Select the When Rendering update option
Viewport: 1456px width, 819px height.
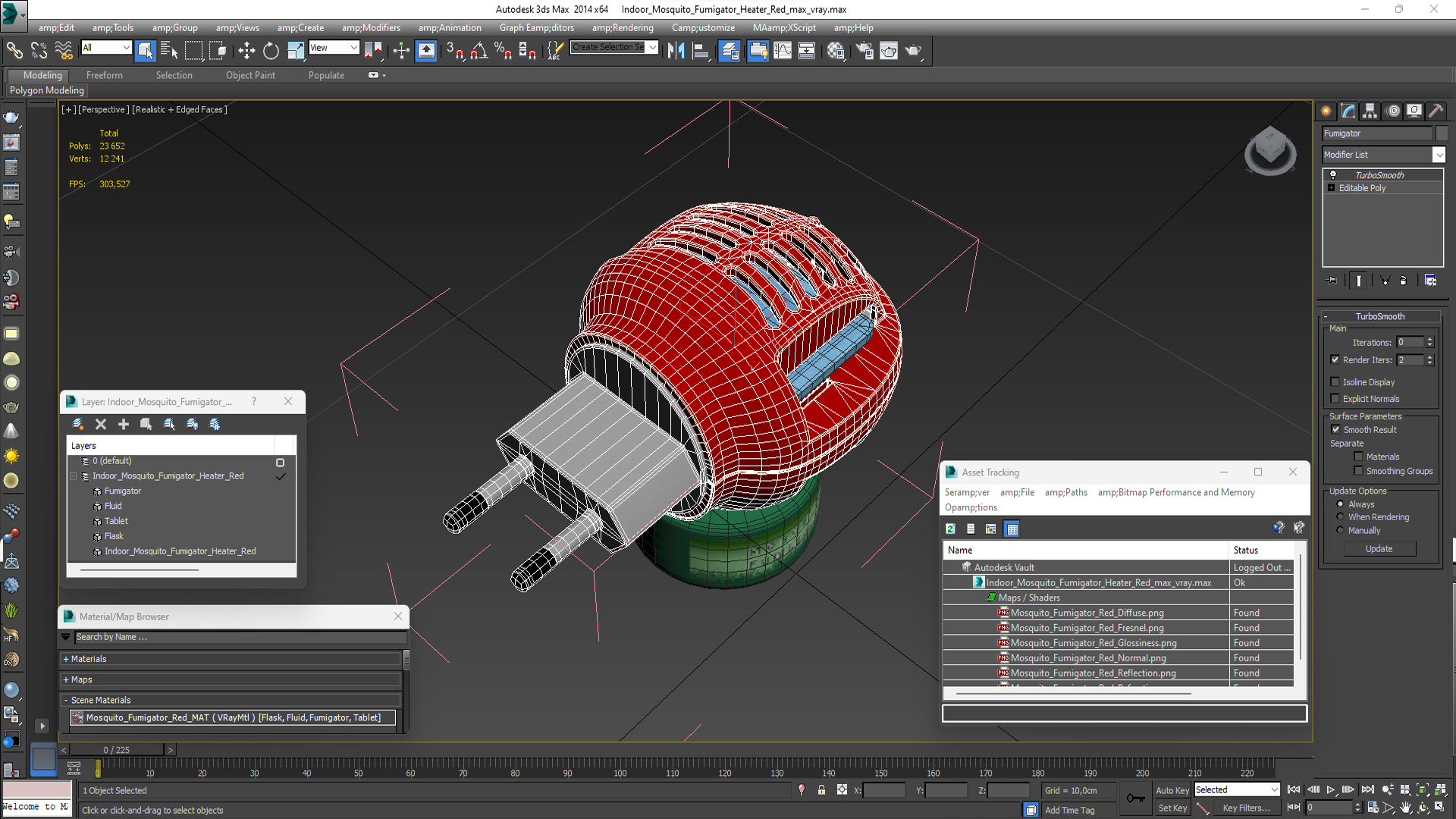[1340, 517]
